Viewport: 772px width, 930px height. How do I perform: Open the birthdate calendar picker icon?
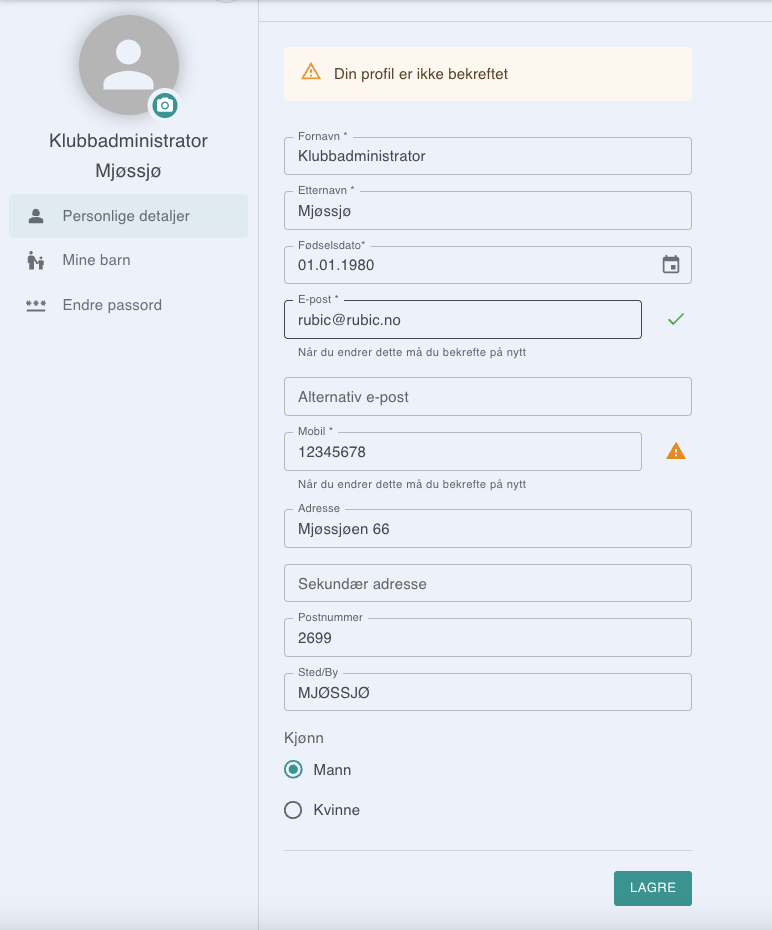671,265
